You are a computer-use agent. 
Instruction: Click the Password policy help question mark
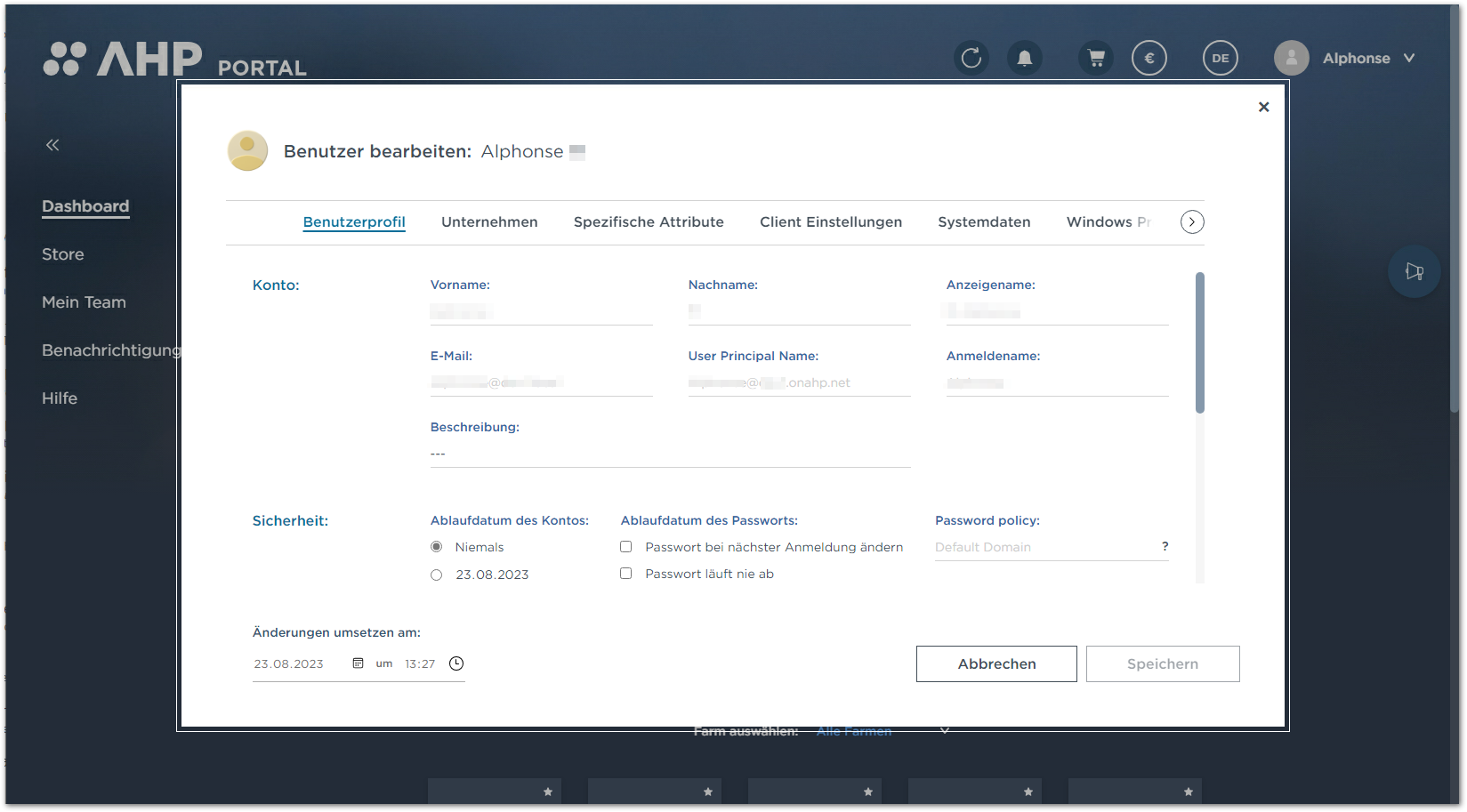[1165, 546]
